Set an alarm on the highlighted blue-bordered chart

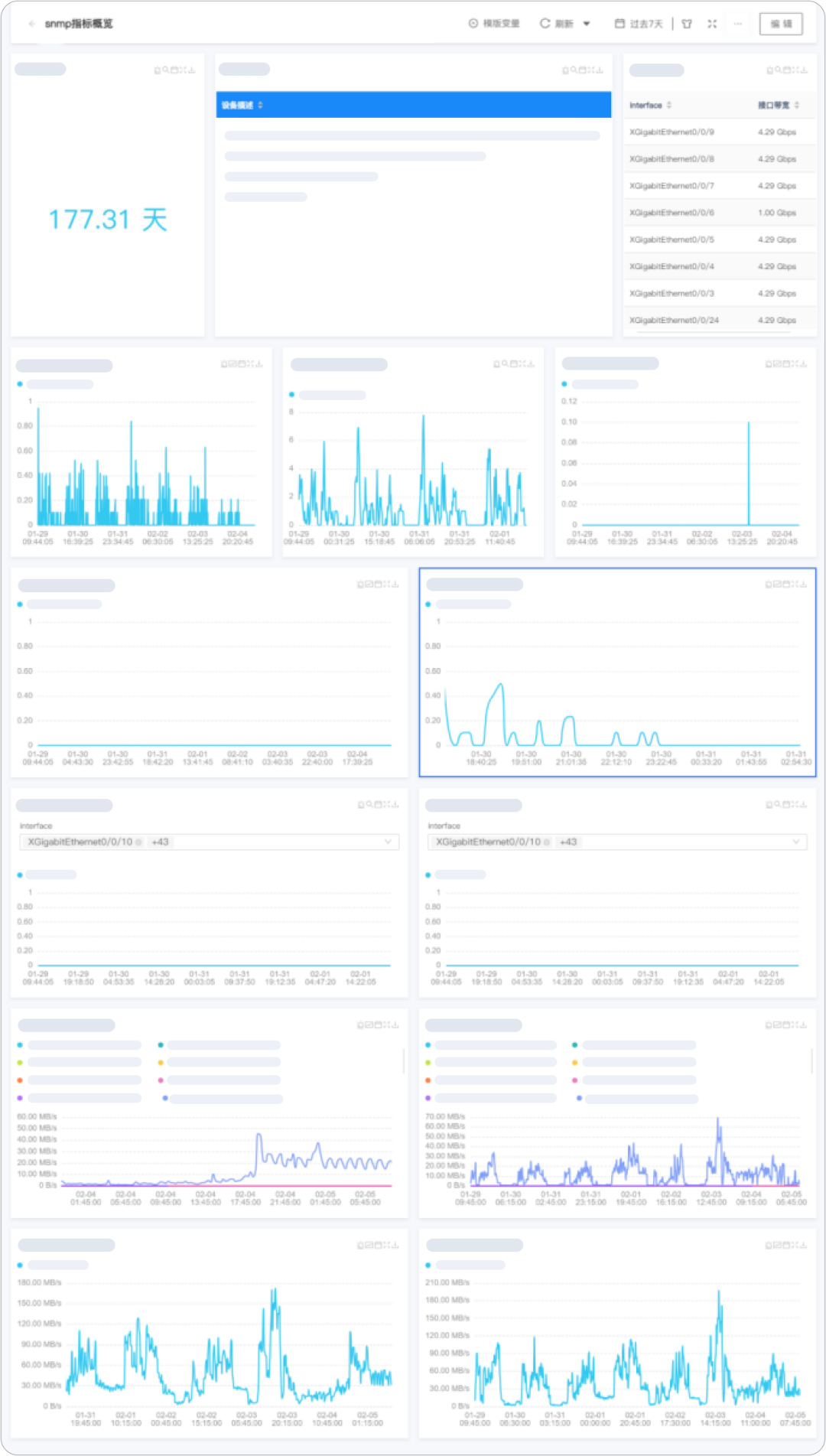[x=769, y=584]
